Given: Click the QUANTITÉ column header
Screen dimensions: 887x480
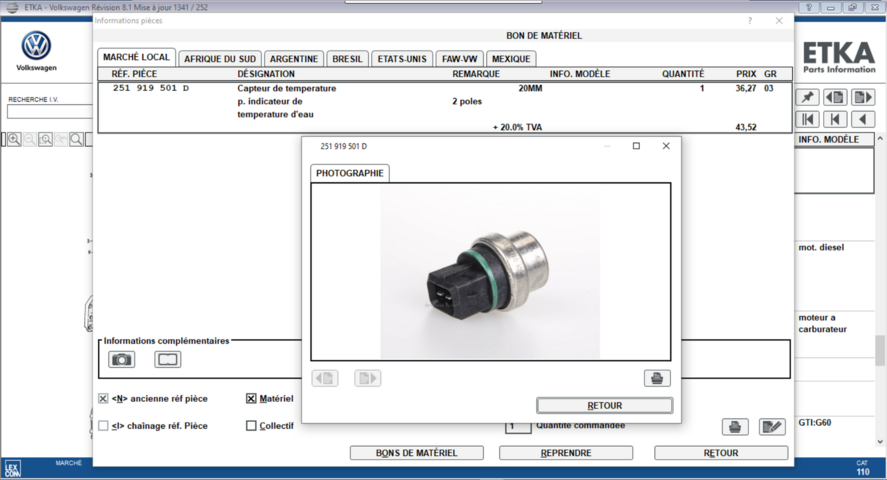Looking at the screenshot, I should (x=683, y=74).
